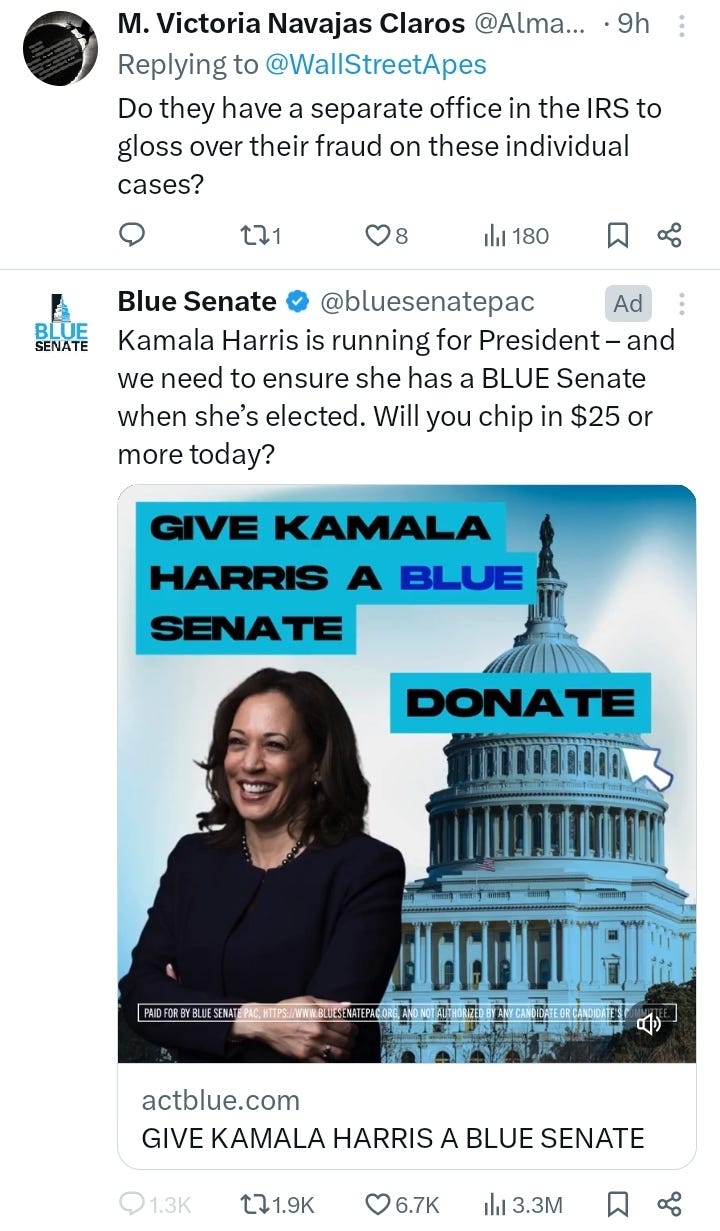Share the M. Victoria Navajas reply
The image size is (720, 1231).
[x=669, y=235]
